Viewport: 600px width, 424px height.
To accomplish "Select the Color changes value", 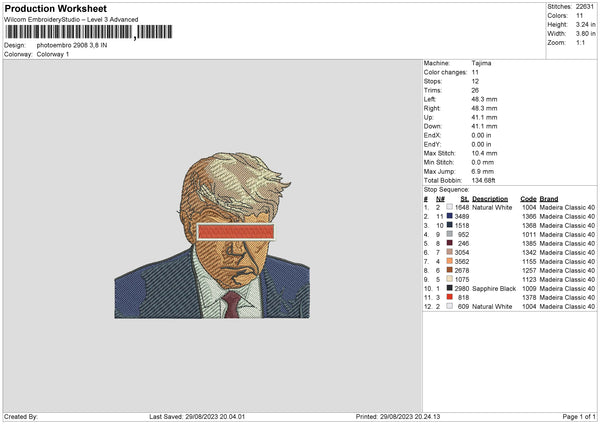I will (x=475, y=72).
